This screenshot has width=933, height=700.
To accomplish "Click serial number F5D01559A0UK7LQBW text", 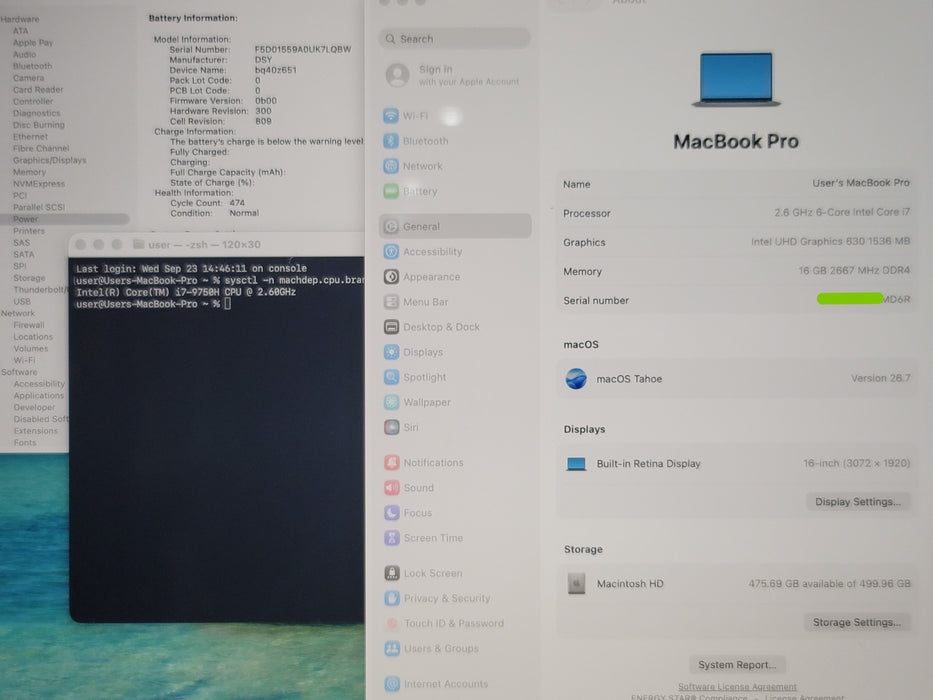I will click(x=303, y=49).
